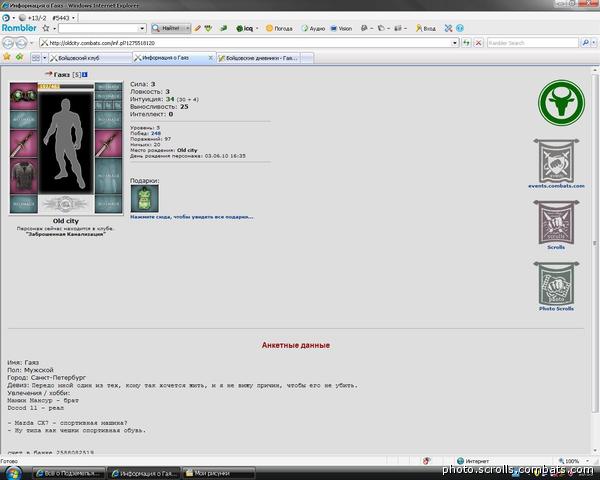Close the Информация о Гаяз tab
The width and height of the screenshot is (600, 480).
tap(210, 57)
